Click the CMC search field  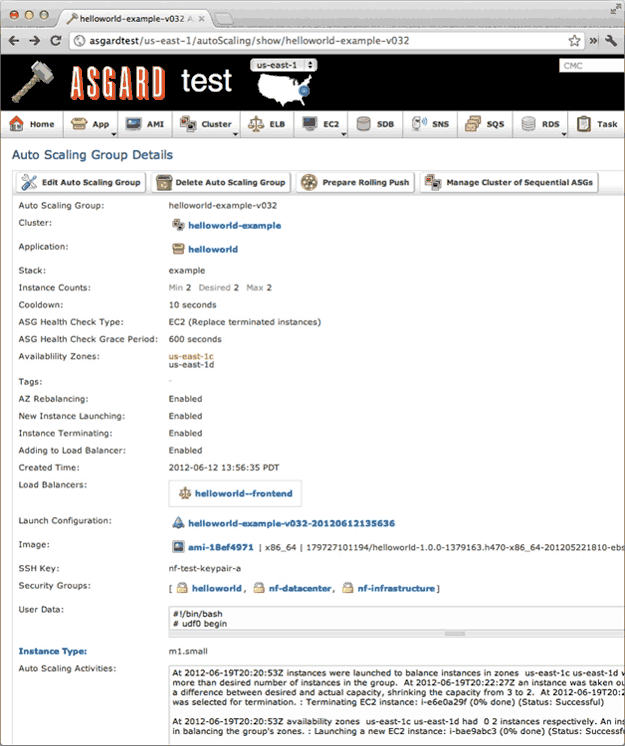coord(592,66)
